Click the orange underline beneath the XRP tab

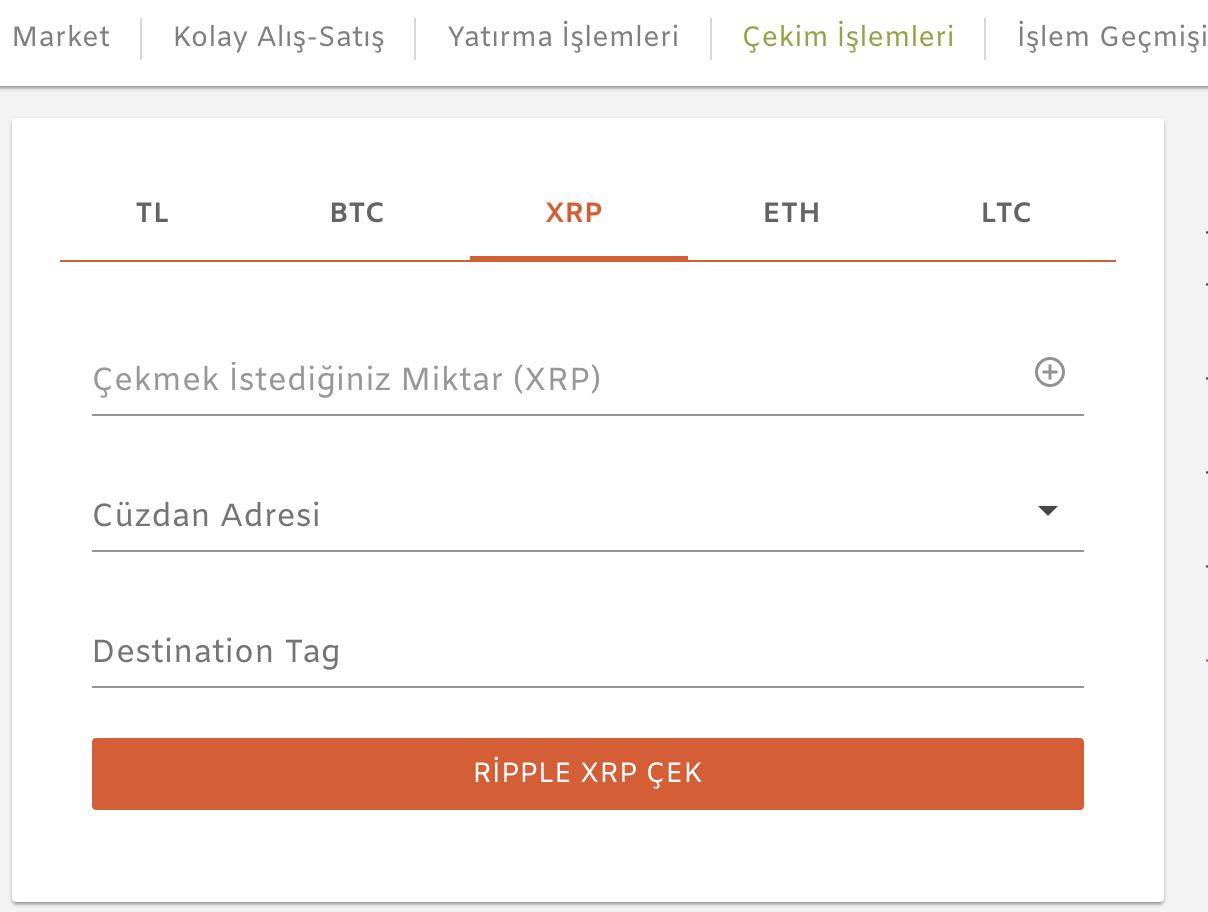579,258
